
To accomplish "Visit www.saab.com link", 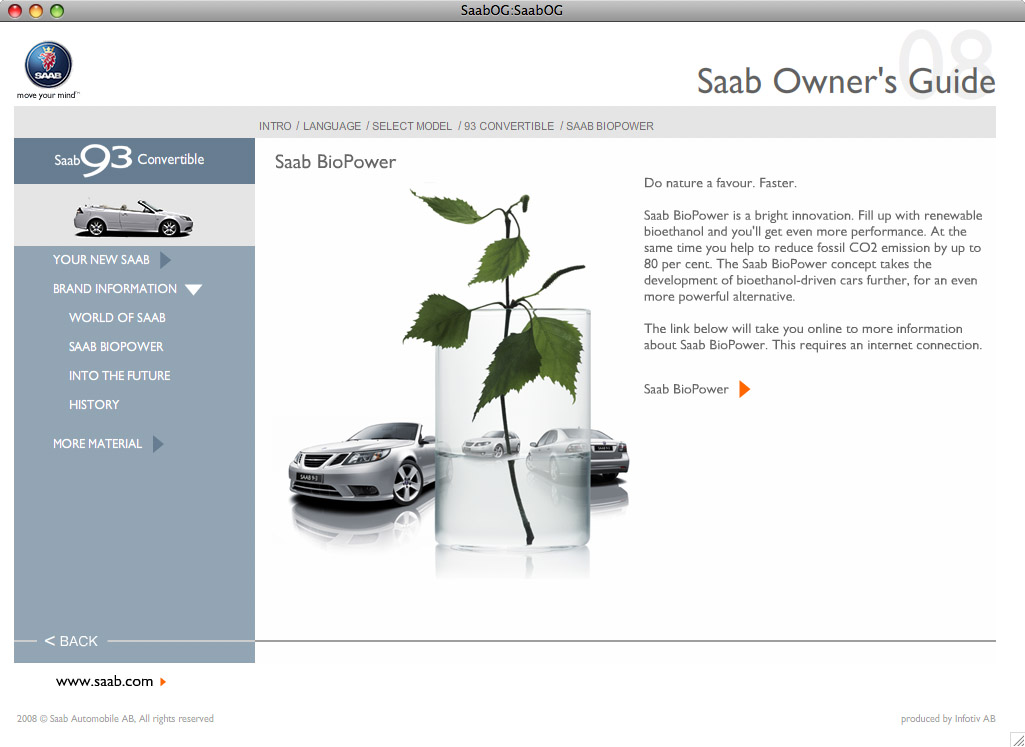I will pos(105,682).
